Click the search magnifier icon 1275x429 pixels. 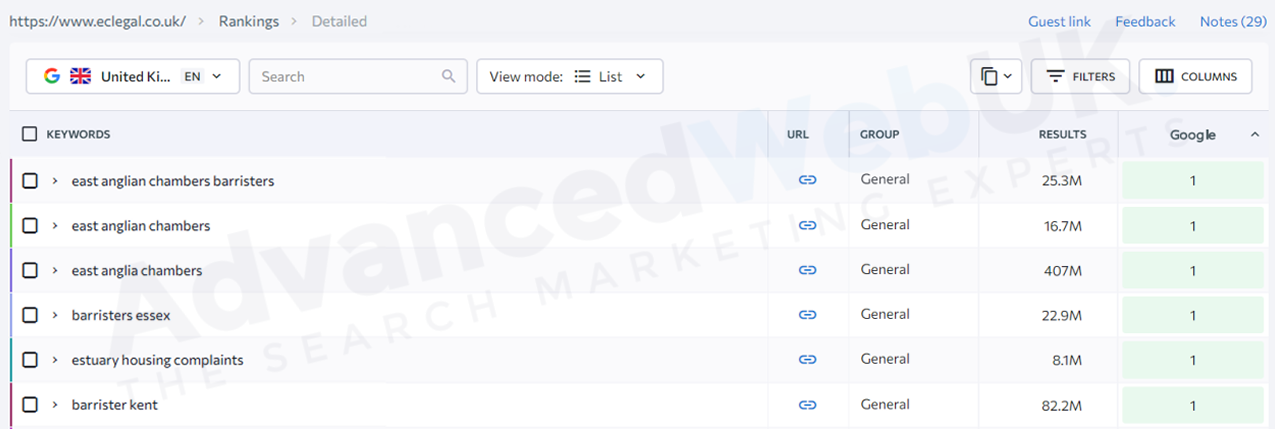click(x=449, y=77)
